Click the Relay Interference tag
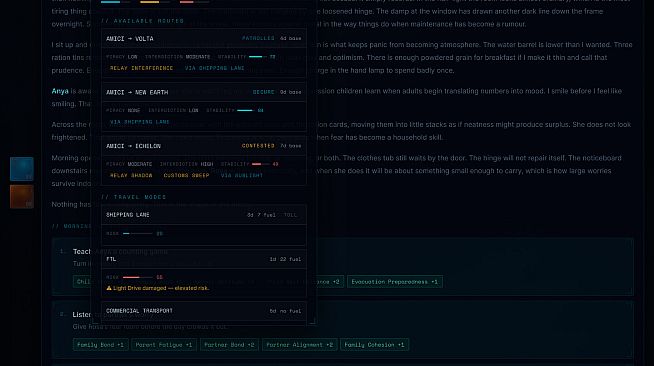Viewport: 654px width, 366px height. tap(141, 68)
